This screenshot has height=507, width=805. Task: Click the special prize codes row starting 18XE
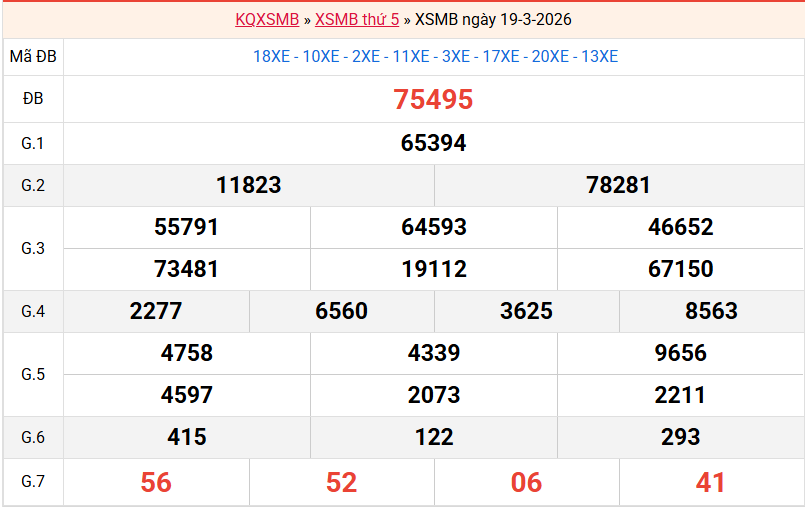435,56
